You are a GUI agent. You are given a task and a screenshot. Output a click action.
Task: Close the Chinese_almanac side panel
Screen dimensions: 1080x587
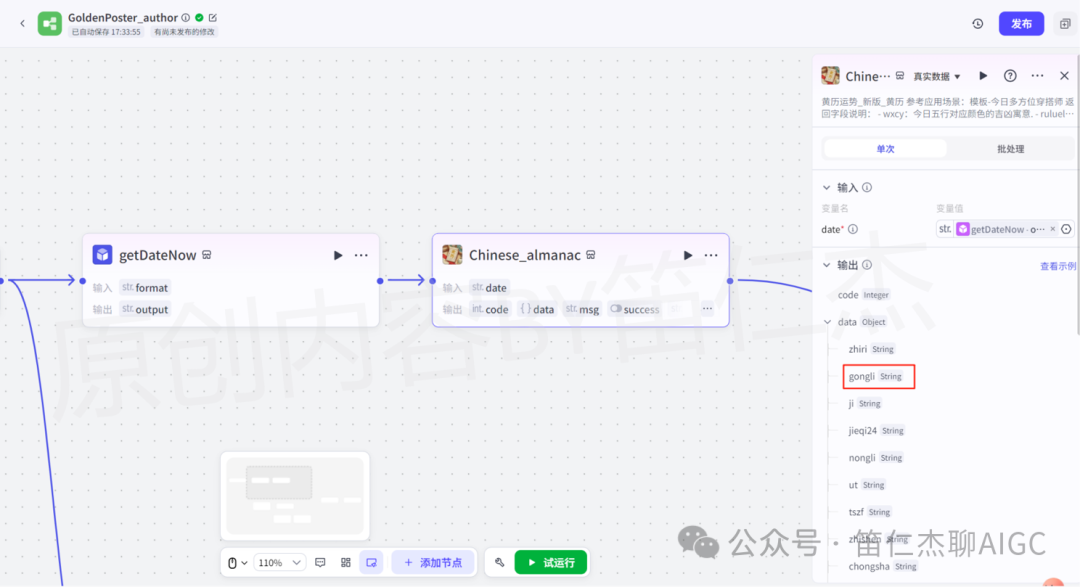[x=1064, y=76]
